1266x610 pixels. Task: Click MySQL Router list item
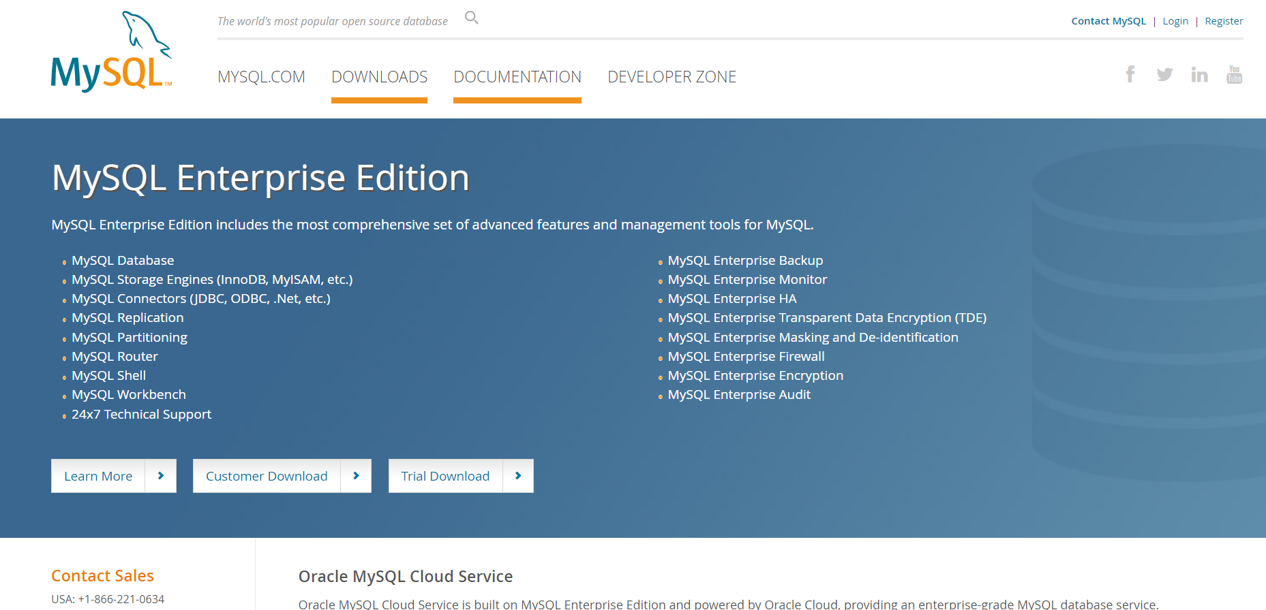coord(115,356)
